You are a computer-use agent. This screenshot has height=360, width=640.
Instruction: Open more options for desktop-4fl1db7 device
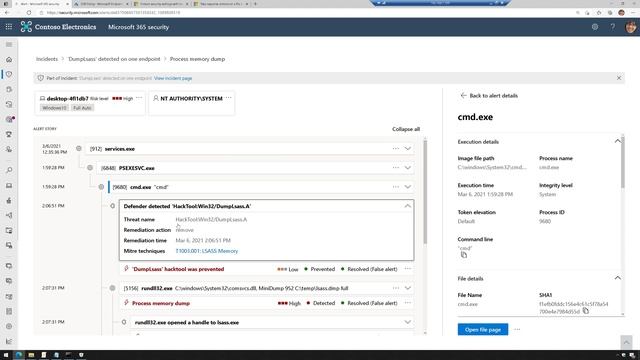[x=139, y=98]
